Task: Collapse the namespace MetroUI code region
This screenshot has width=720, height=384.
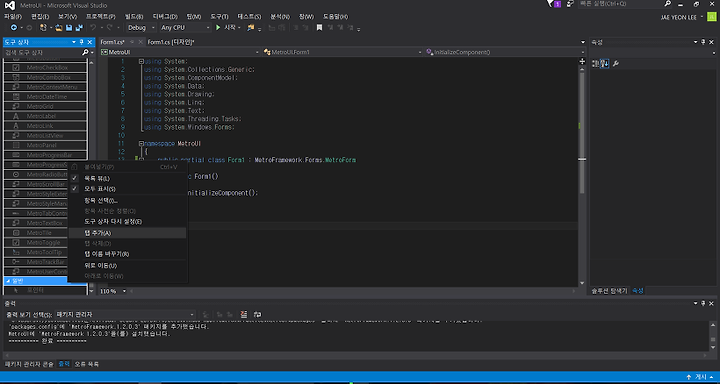Action: pyautogui.click(x=141, y=143)
